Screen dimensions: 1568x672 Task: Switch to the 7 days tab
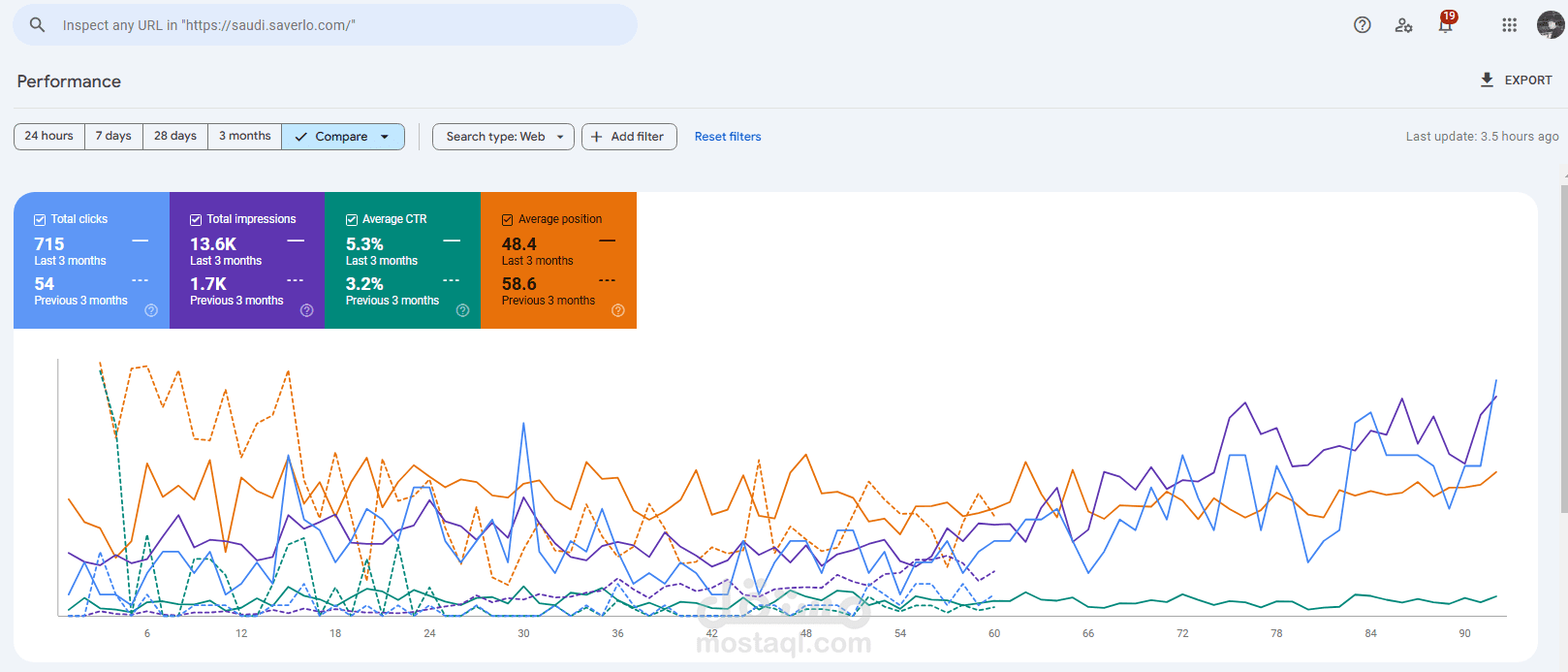[113, 137]
